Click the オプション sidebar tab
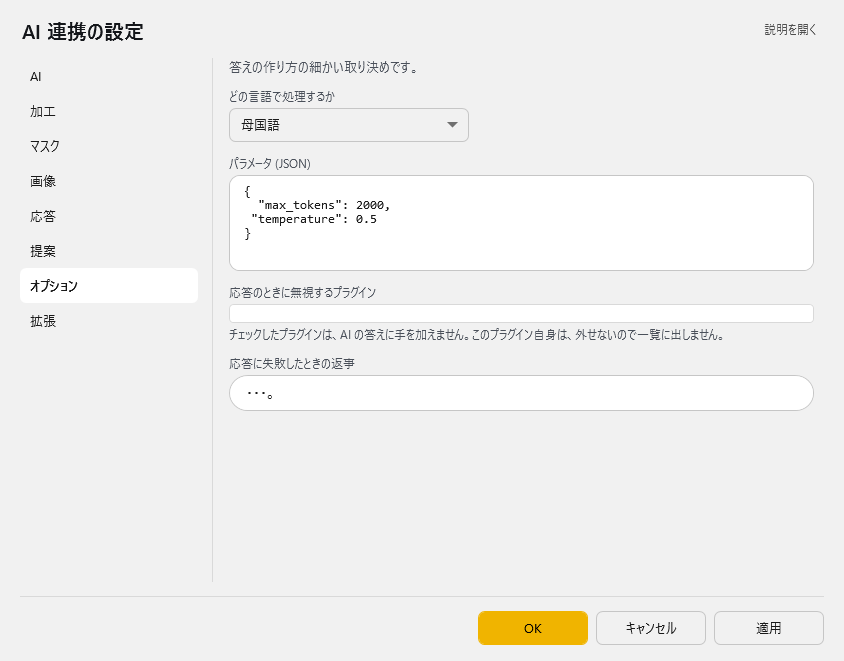 109,286
